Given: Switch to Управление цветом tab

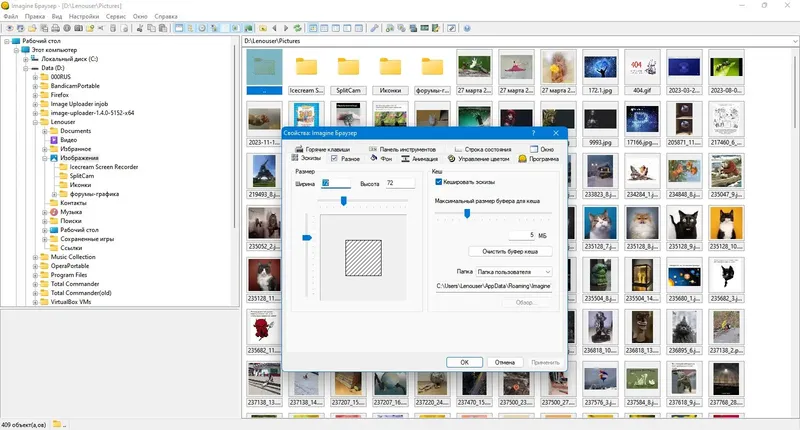Looking at the screenshot, I should point(479,159).
